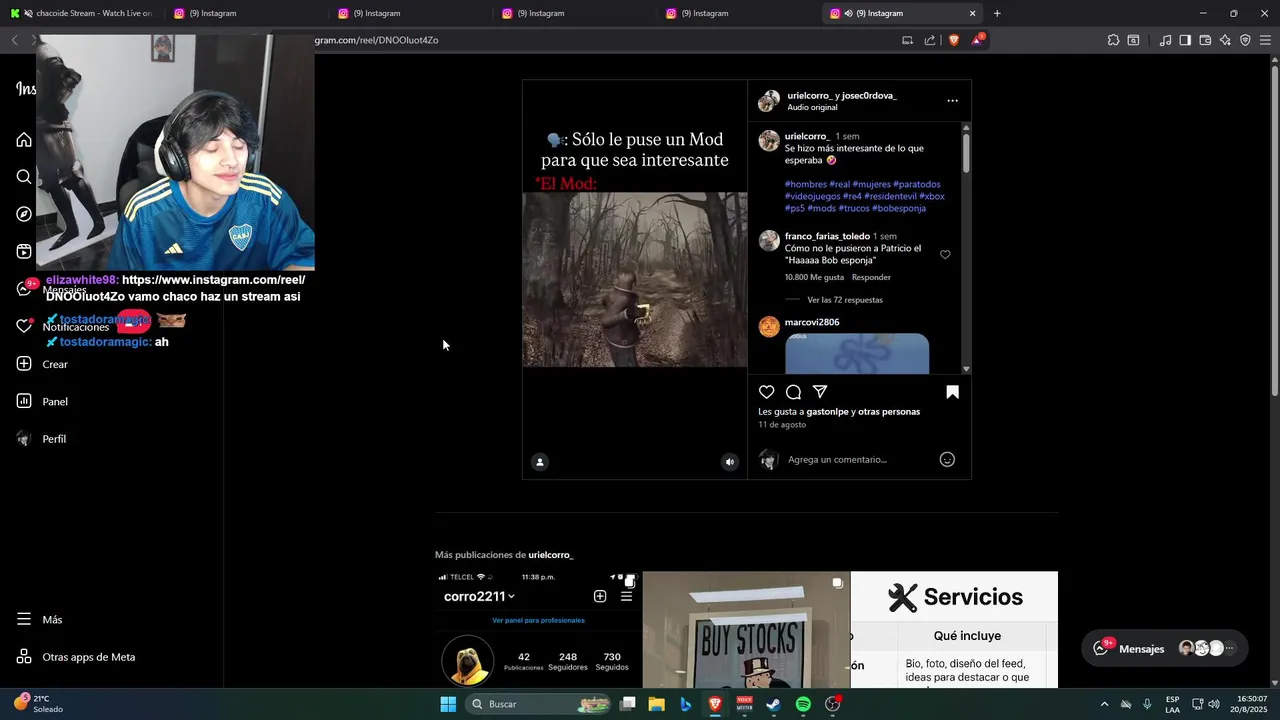Open the three-dot post options menu
This screenshot has height=720, width=1280.
coord(952,101)
